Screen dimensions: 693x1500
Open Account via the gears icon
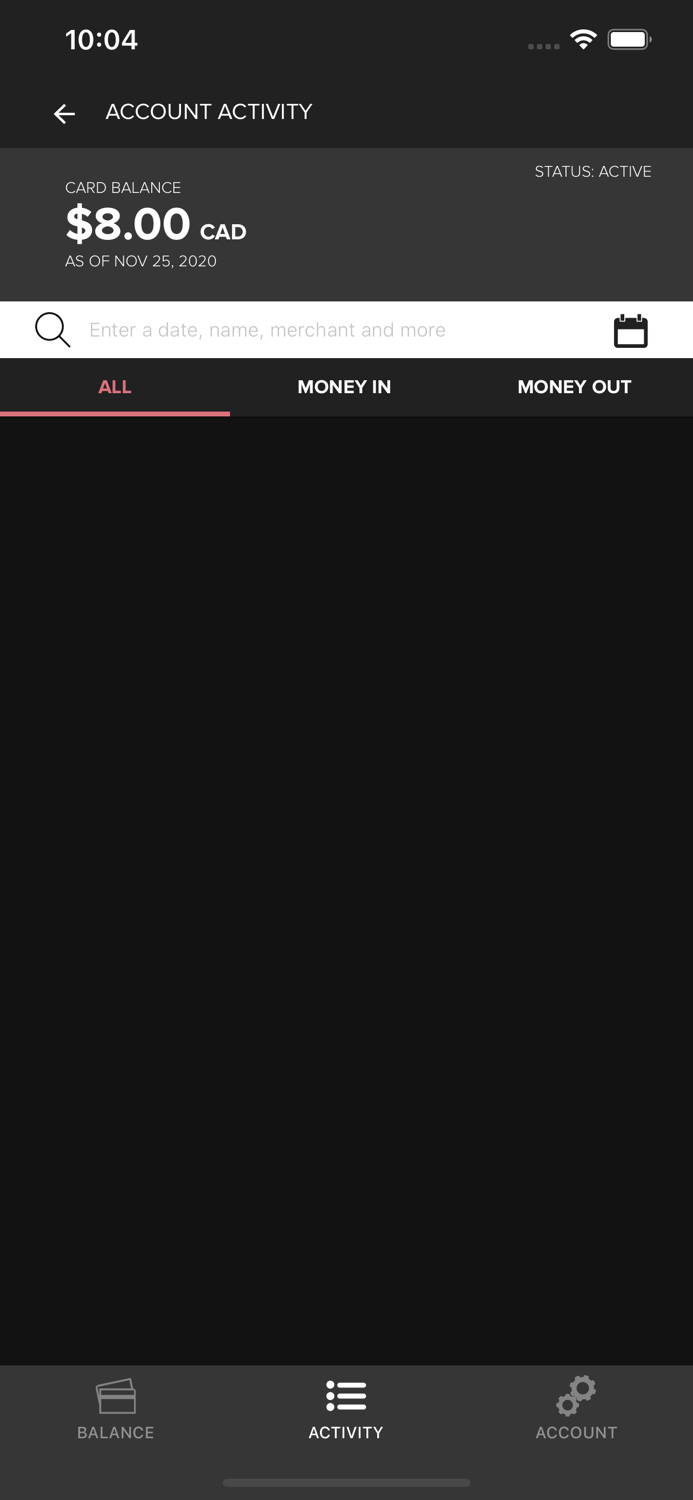[x=576, y=1395]
